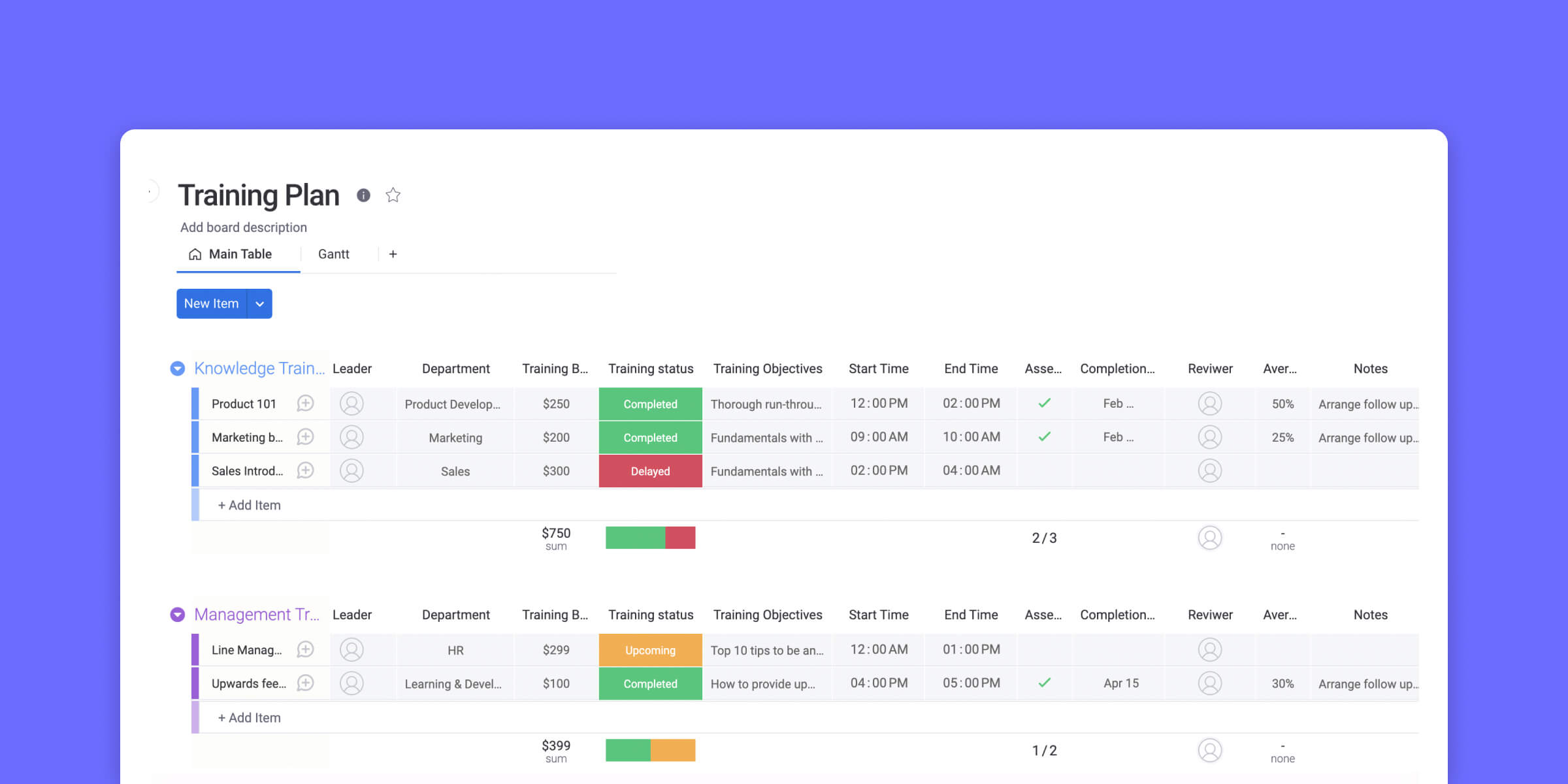
Task: Click the Training status bar color summary
Action: (x=651, y=538)
